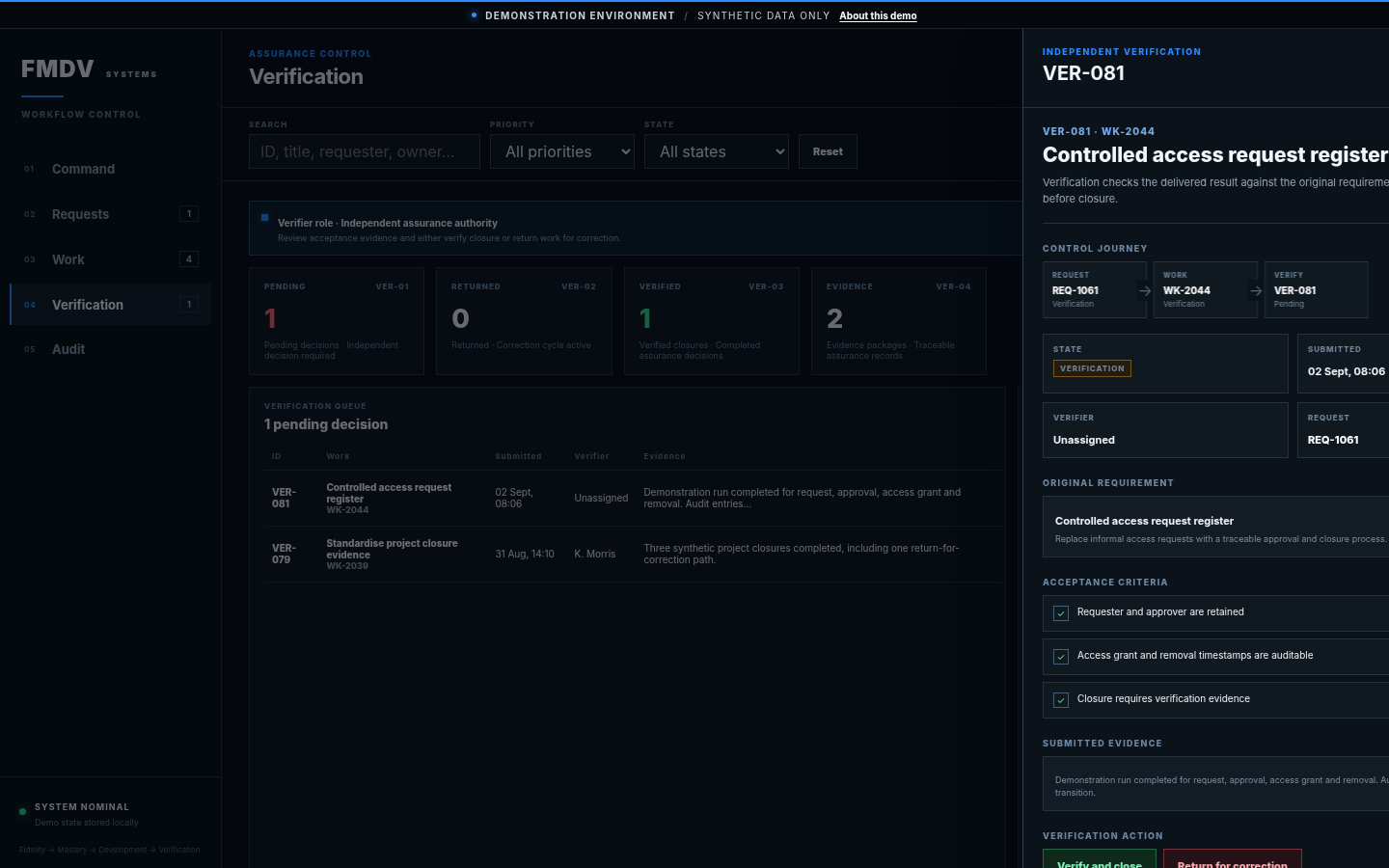Select the Evidence packages card
1389x868 pixels.
(x=899, y=321)
